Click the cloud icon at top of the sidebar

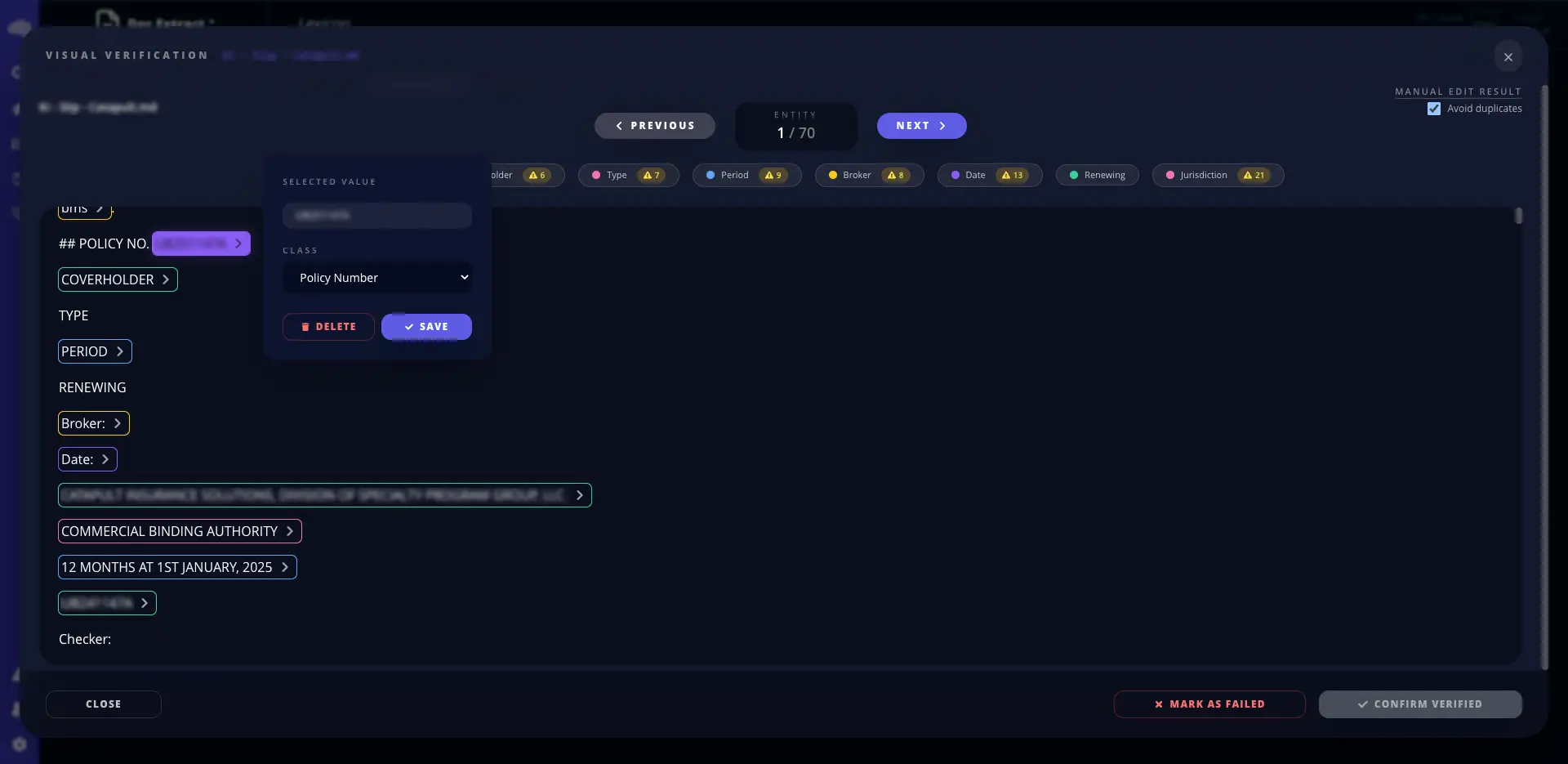pos(20,27)
